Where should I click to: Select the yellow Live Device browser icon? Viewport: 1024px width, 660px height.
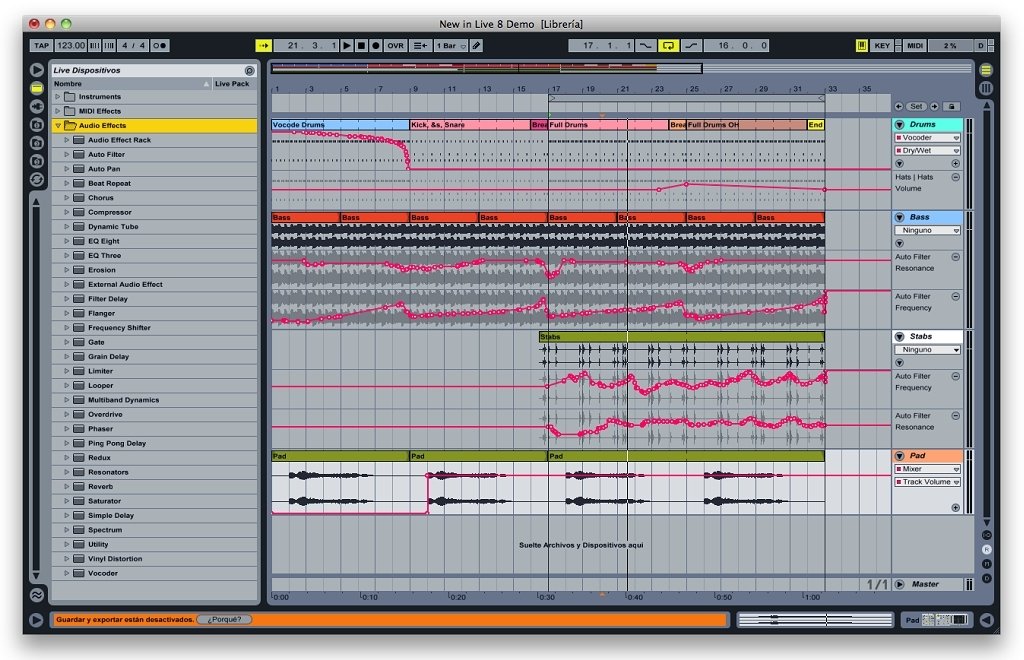coord(37,88)
